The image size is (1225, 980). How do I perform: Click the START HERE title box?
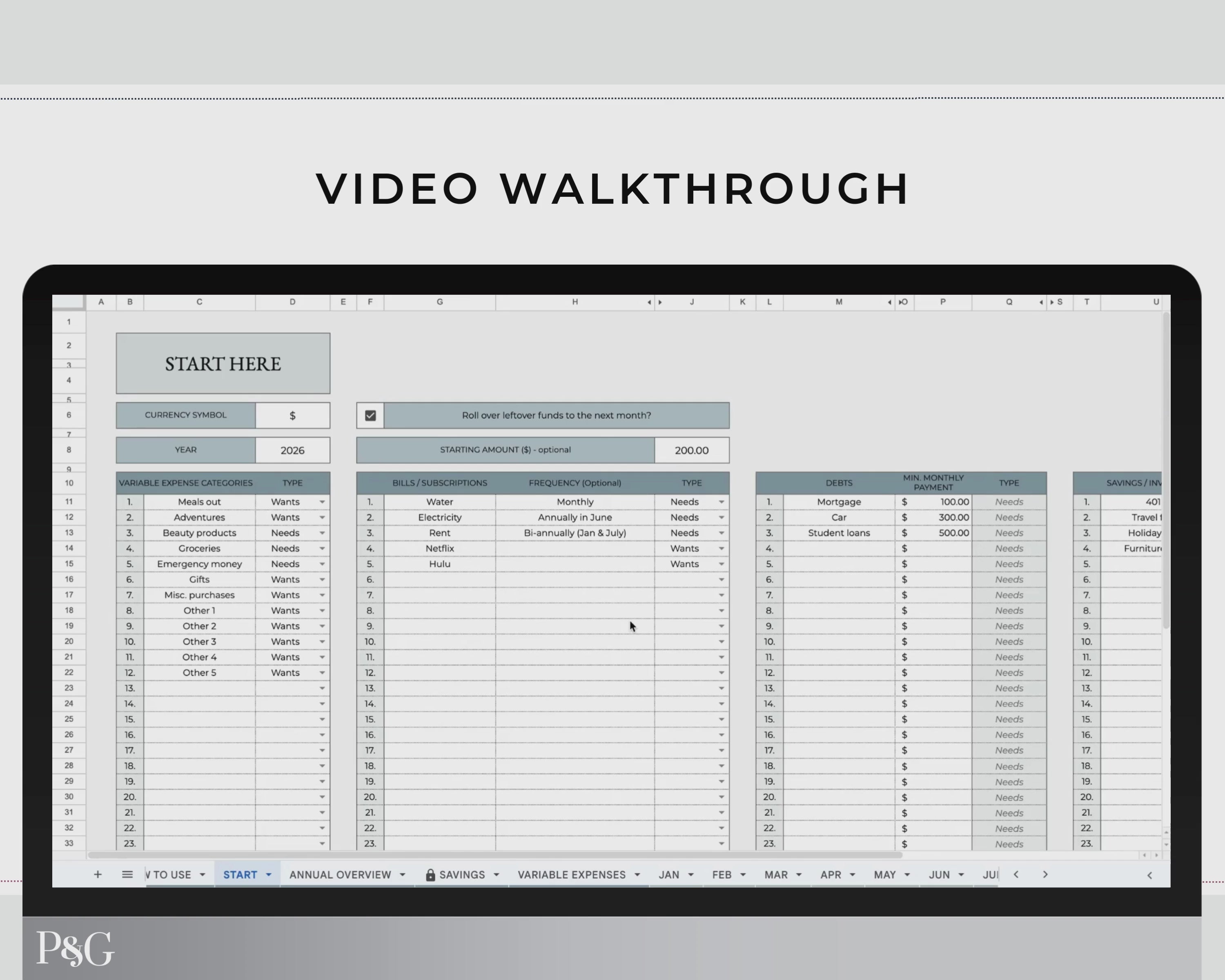(223, 363)
